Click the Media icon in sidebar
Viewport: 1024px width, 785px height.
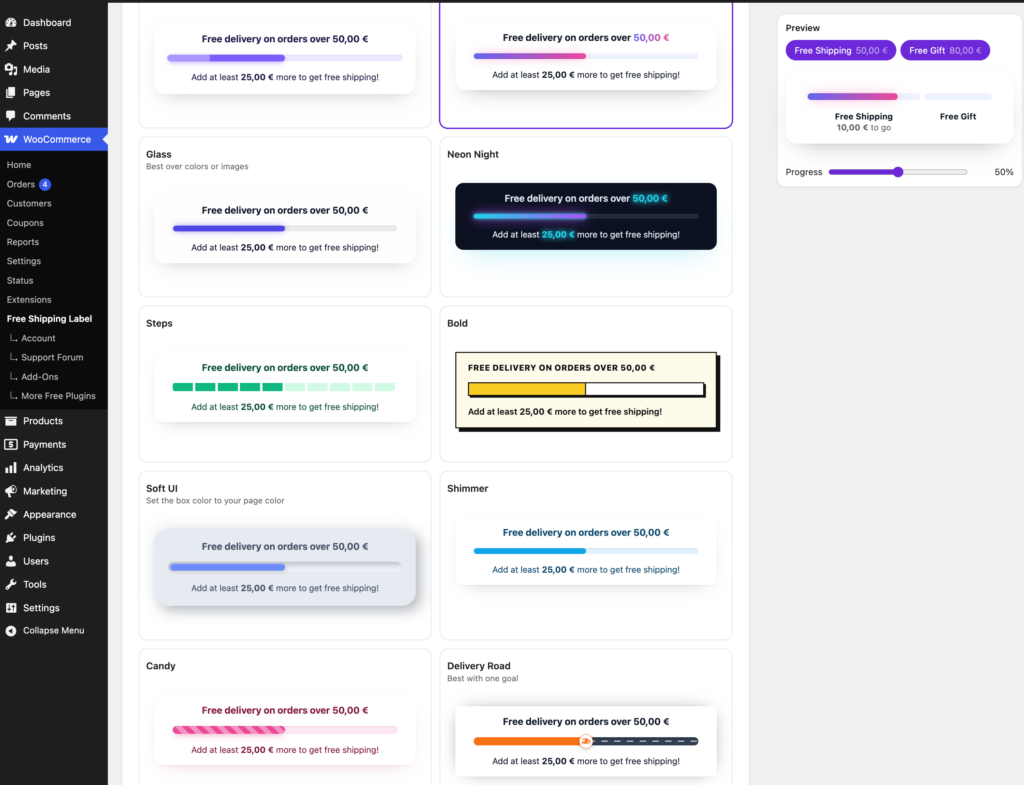[x=11, y=69]
